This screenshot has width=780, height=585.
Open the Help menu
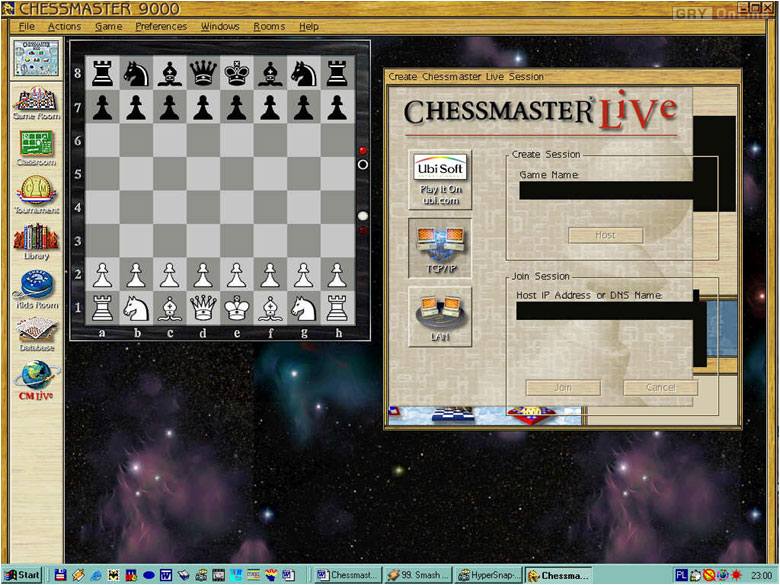click(x=308, y=26)
